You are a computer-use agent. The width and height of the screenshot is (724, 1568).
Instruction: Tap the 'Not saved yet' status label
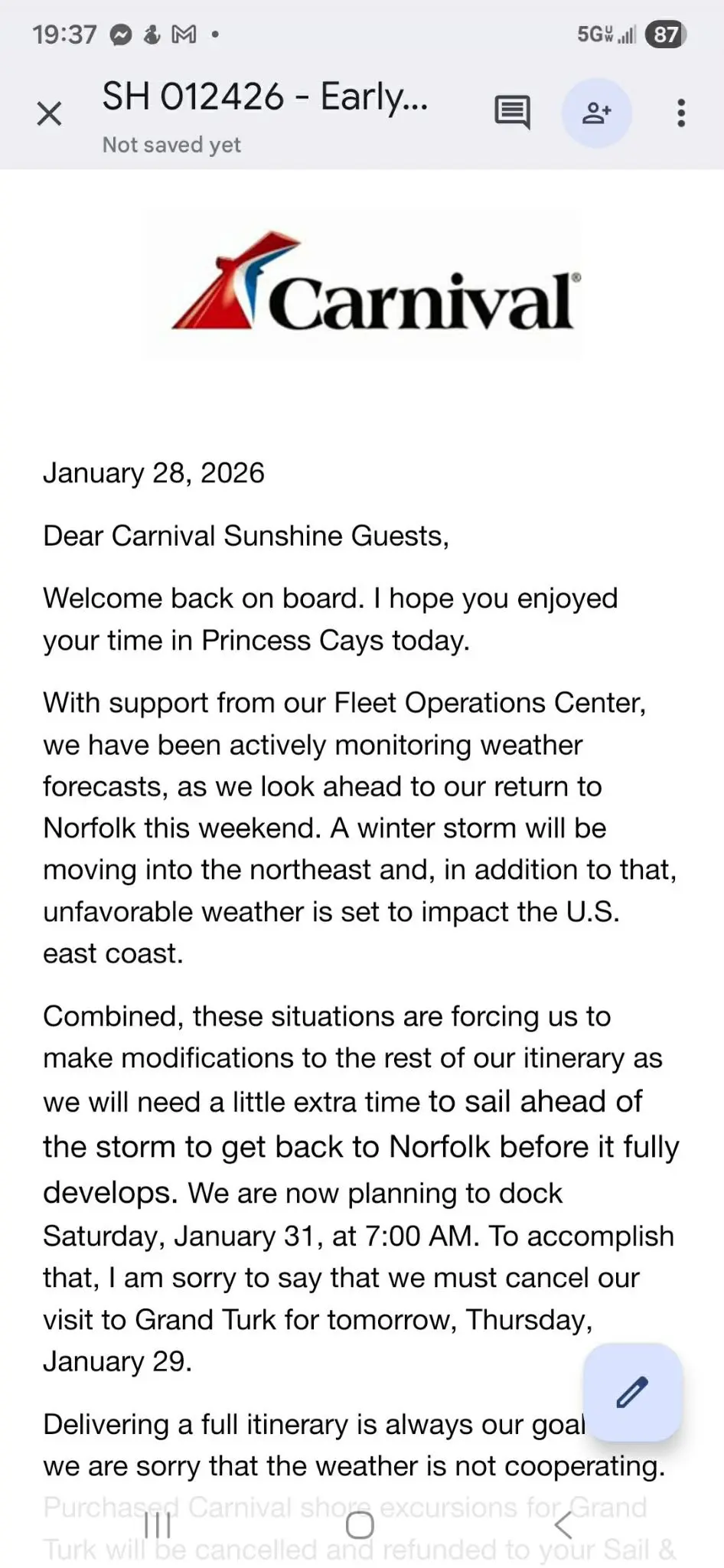170,144
